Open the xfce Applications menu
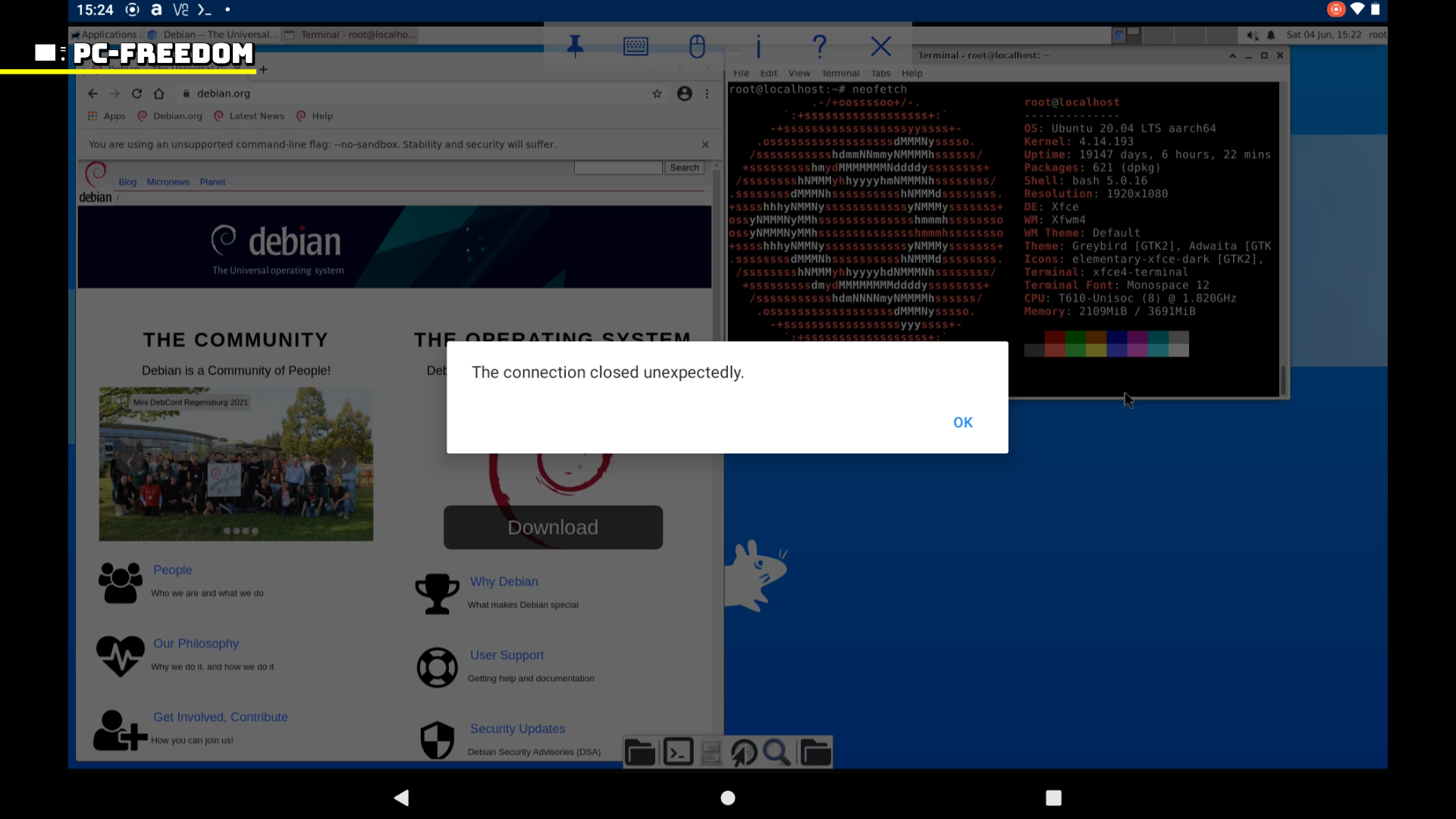Image resolution: width=1456 pixels, height=819 pixels. click(x=104, y=35)
